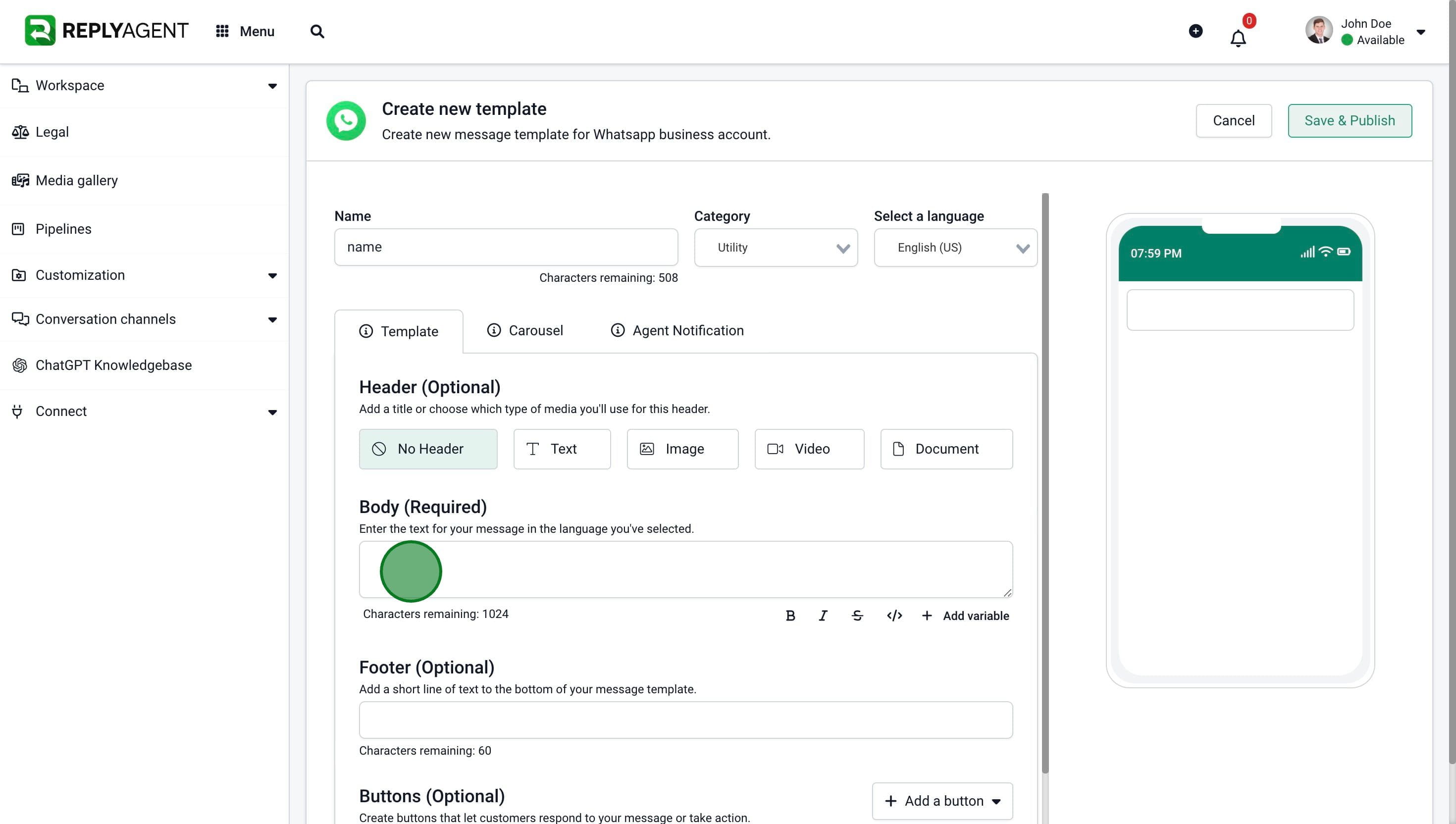This screenshot has height=824, width=1456.
Task: Select the Template tab
Action: (x=398, y=332)
